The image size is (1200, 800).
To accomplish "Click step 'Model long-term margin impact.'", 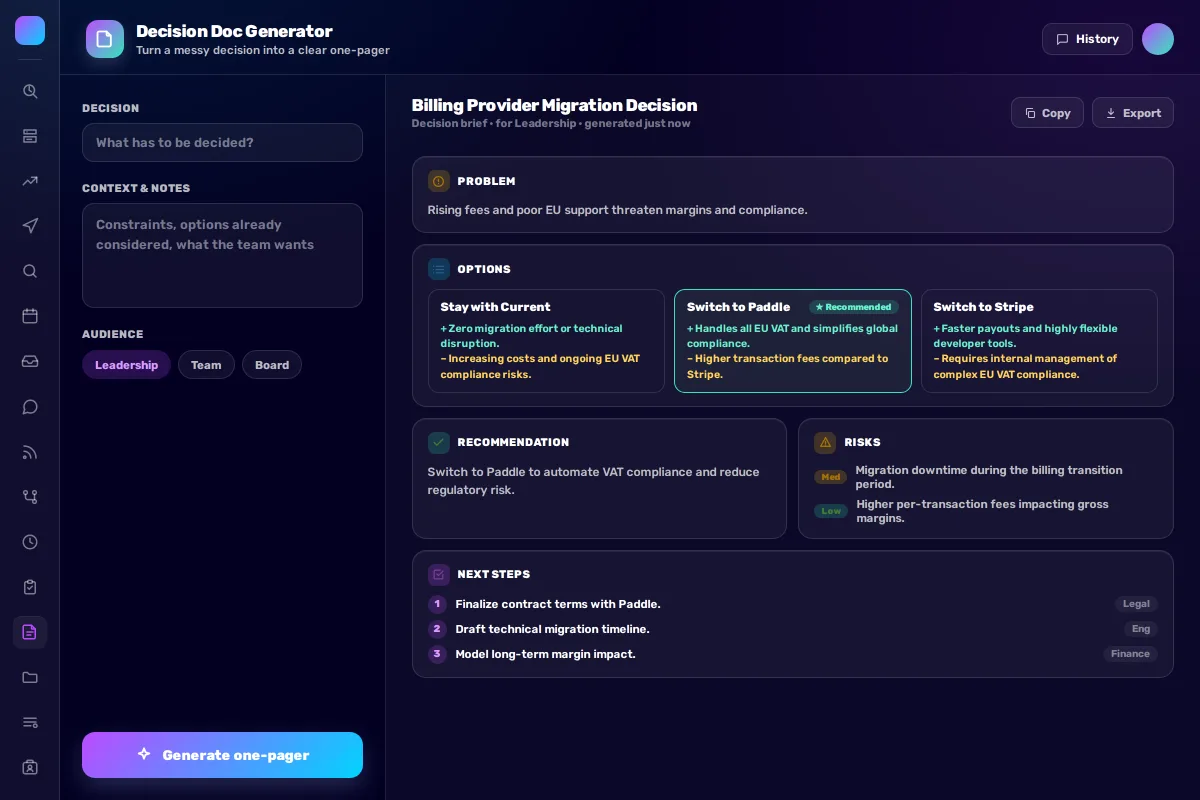I will pyautogui.click(x=545, y=654).
